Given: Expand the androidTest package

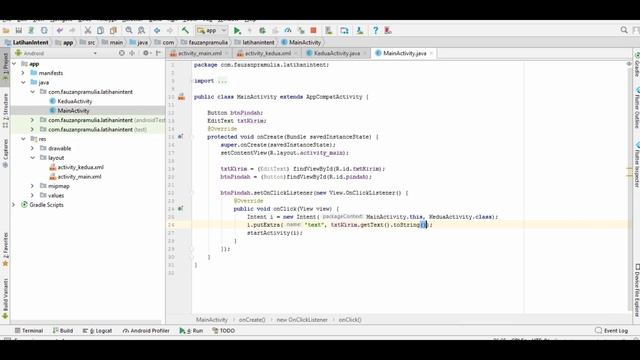Looking at the screenshot, I should pyautogui.click(x=32, y=120).
